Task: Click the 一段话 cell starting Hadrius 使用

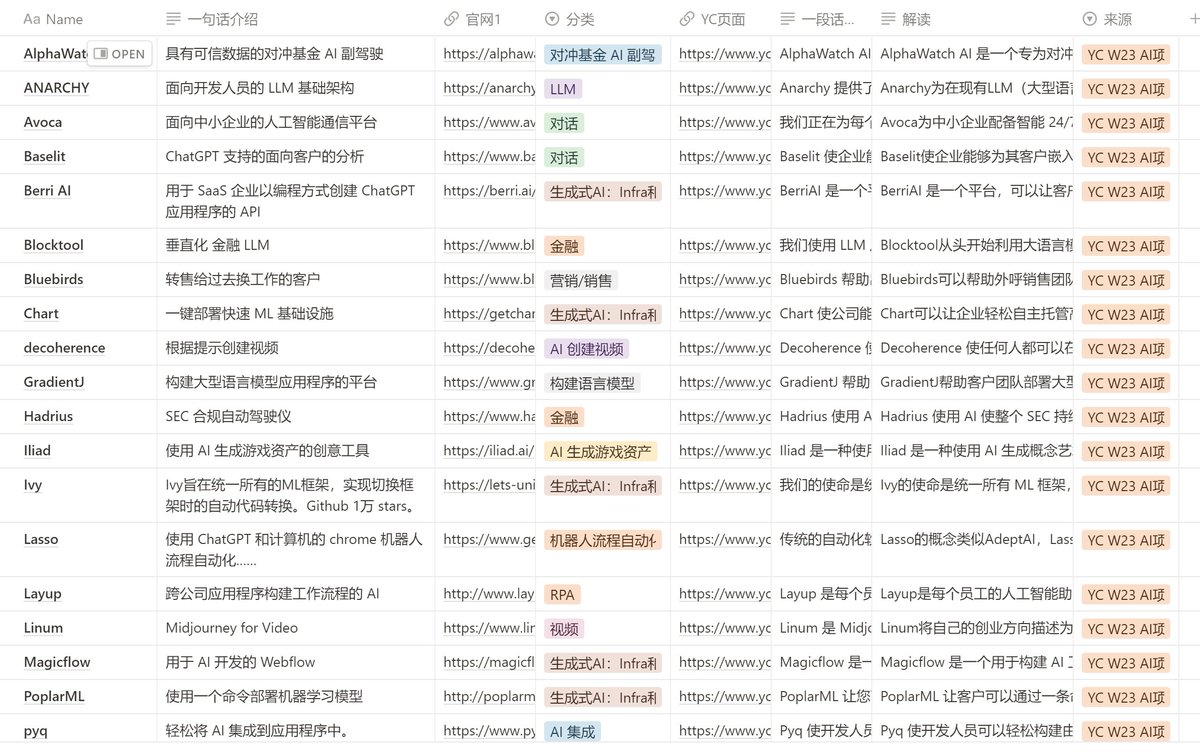Action: [x=822, y=416]
